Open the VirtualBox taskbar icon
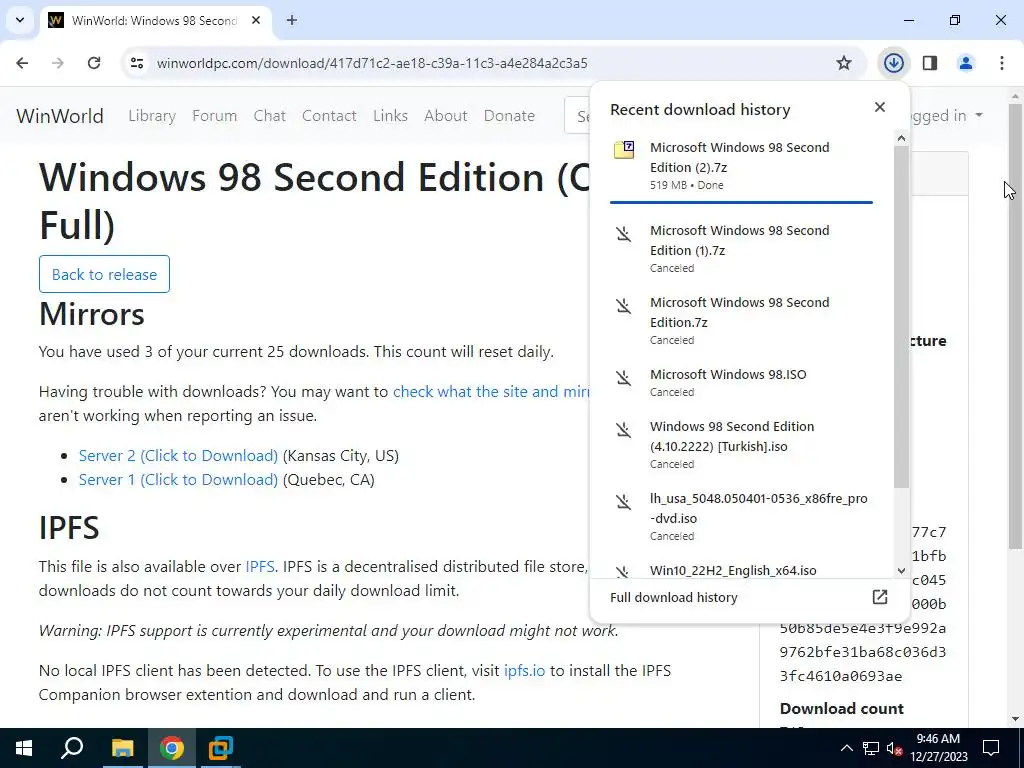 (x=221, y=748)
